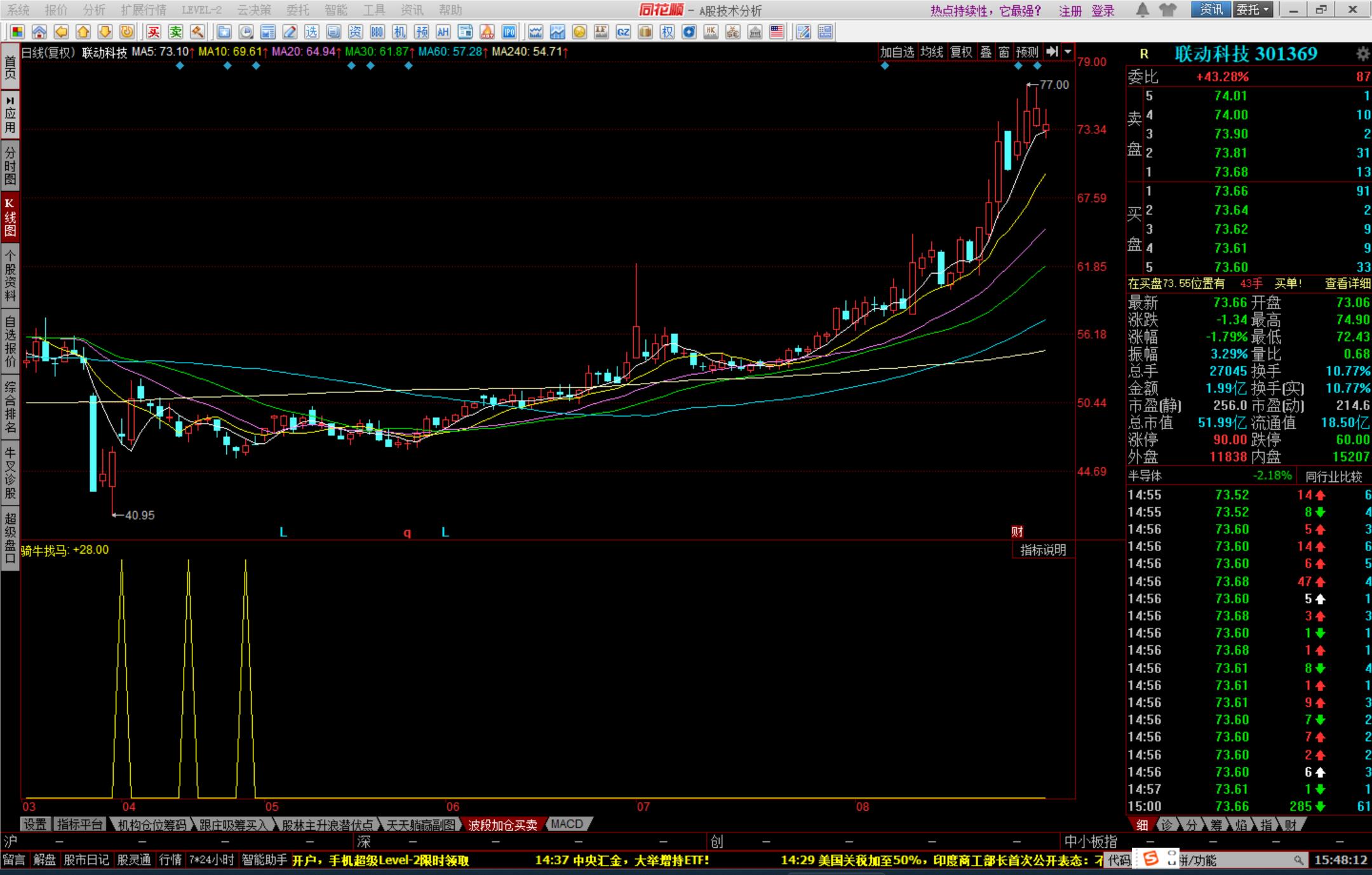Viewport: 1372px width, 875px height.
Task: Click the green 卖 sell toolbar icon
Action: tap(176, 32)
